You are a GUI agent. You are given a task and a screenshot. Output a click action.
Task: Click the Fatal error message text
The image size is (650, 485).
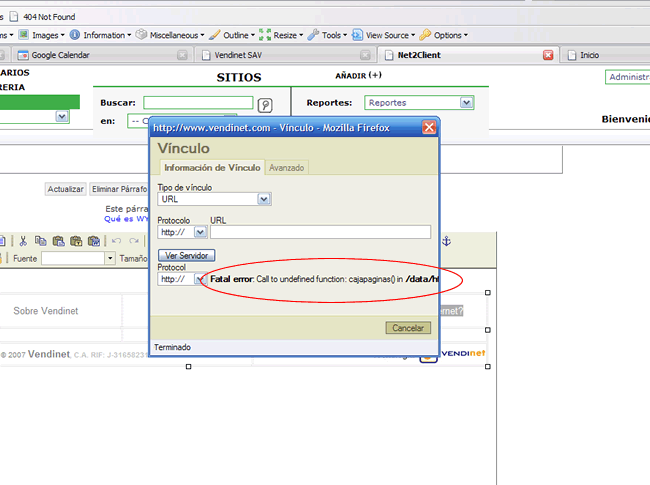324,279
